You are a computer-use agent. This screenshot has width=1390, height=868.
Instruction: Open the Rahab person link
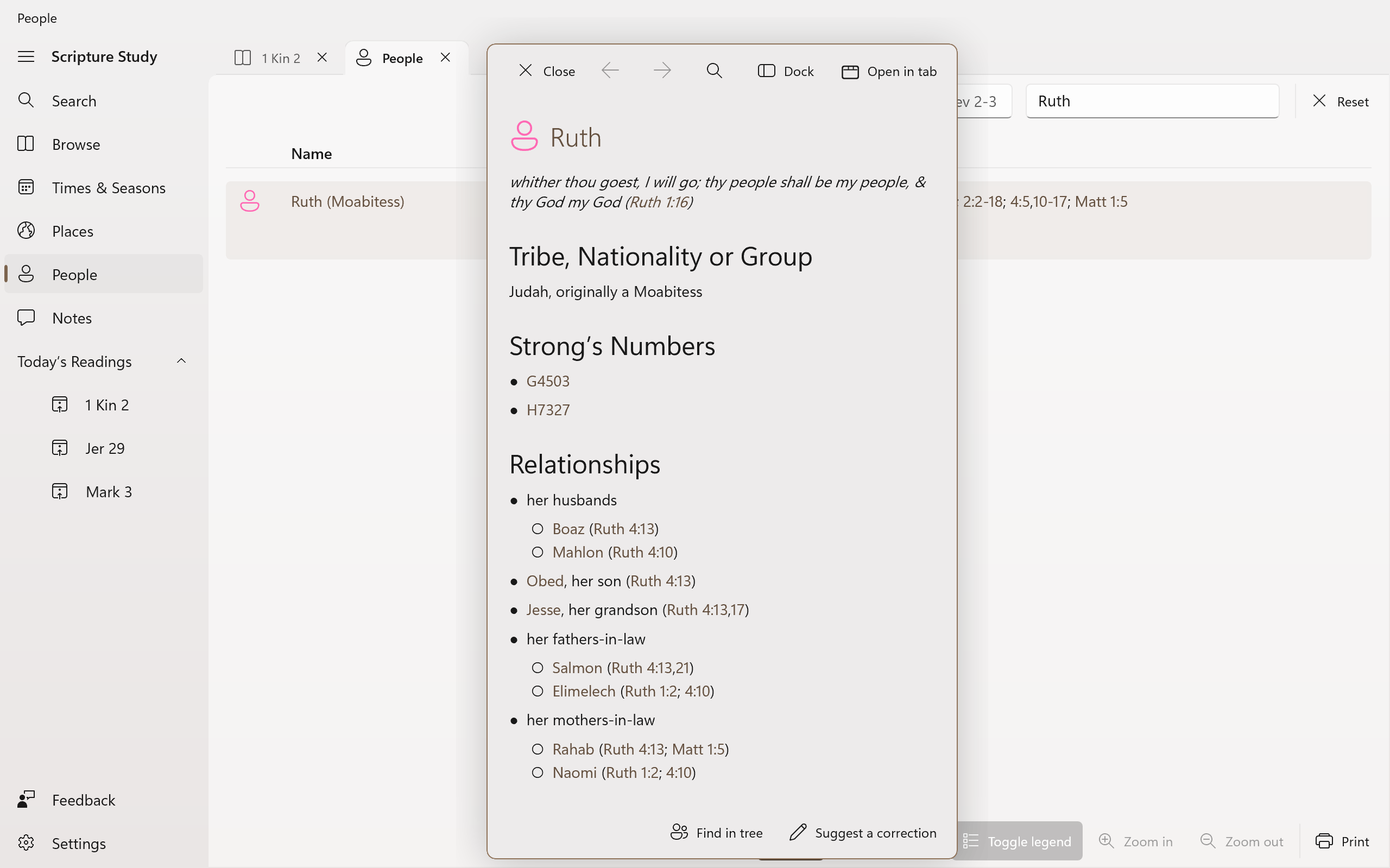[573, 749]
